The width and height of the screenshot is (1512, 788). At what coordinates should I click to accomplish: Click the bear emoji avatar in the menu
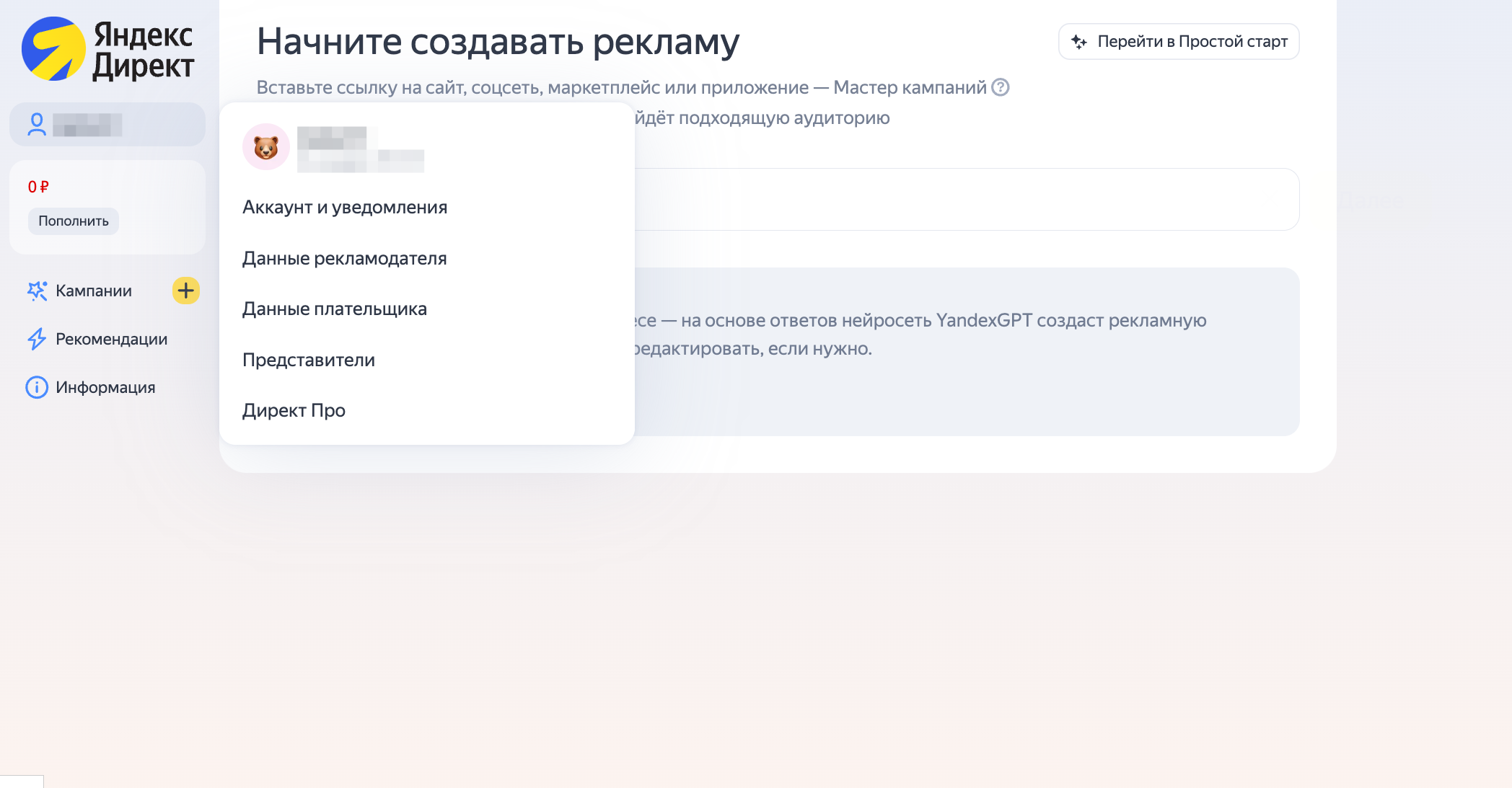[265, 146]
